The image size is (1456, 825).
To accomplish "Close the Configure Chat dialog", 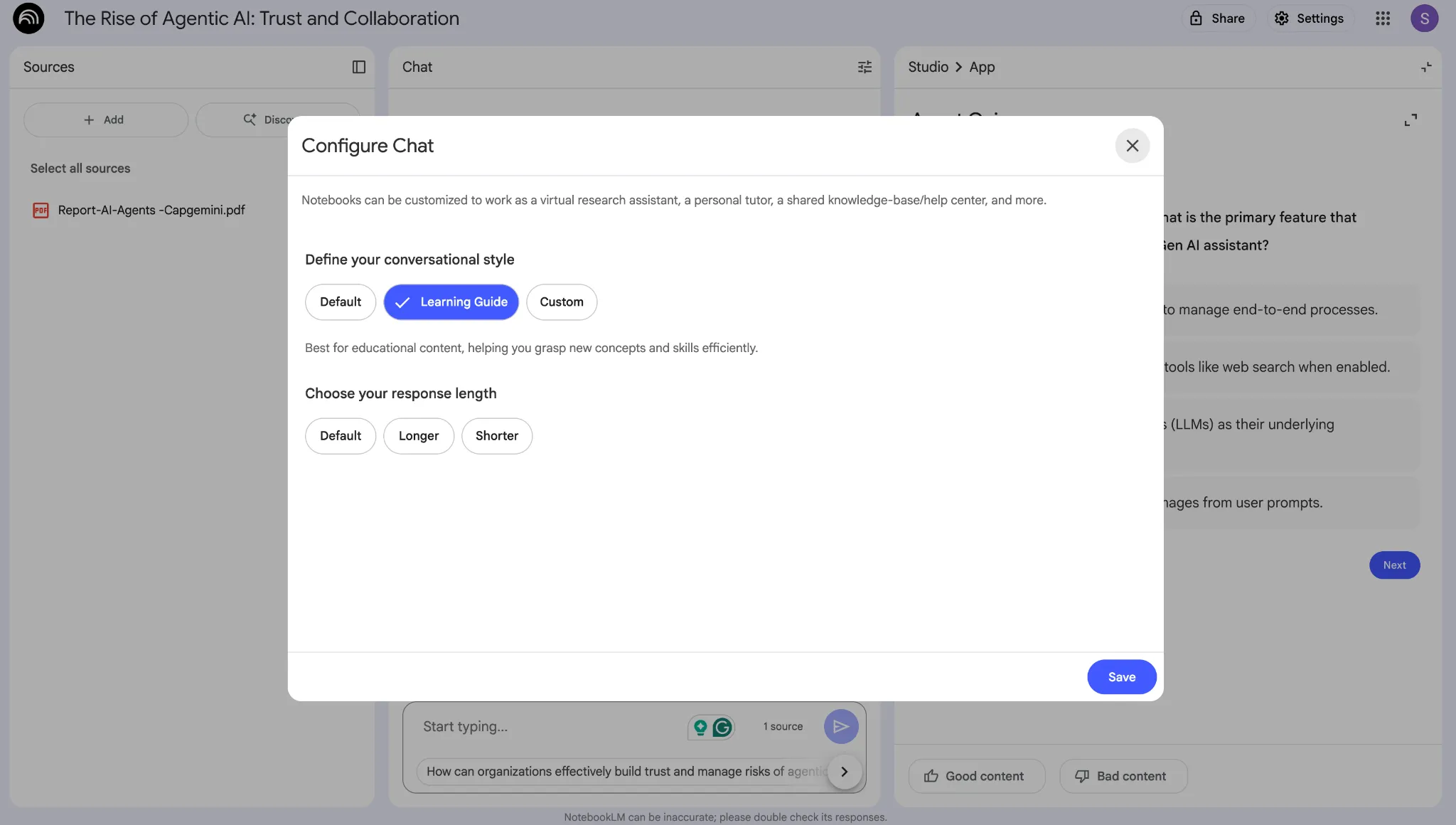I will pos(1132,146).
